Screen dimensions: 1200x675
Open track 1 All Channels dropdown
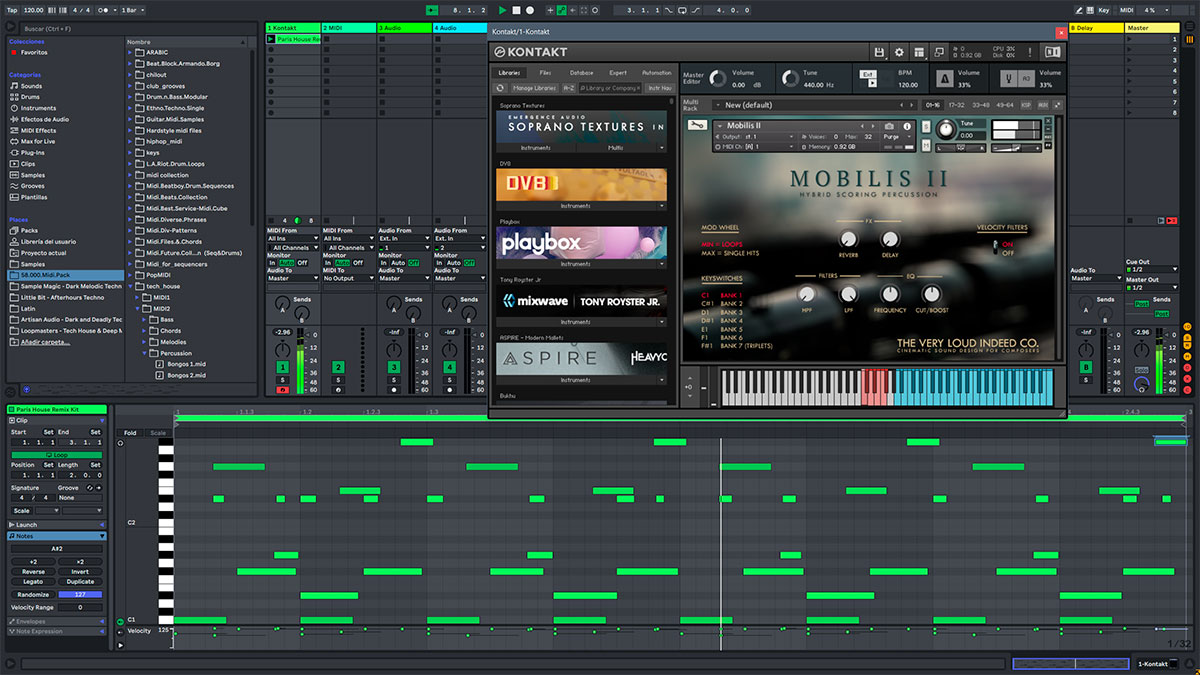[x=293, y=247]
